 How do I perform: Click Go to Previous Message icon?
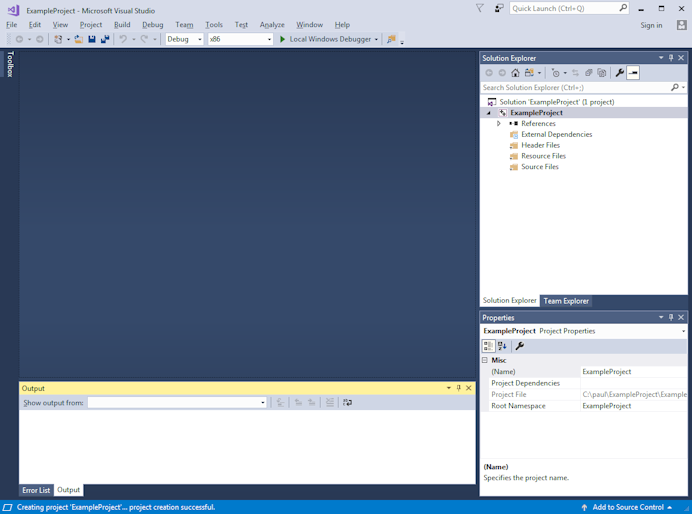coord(298,402)
